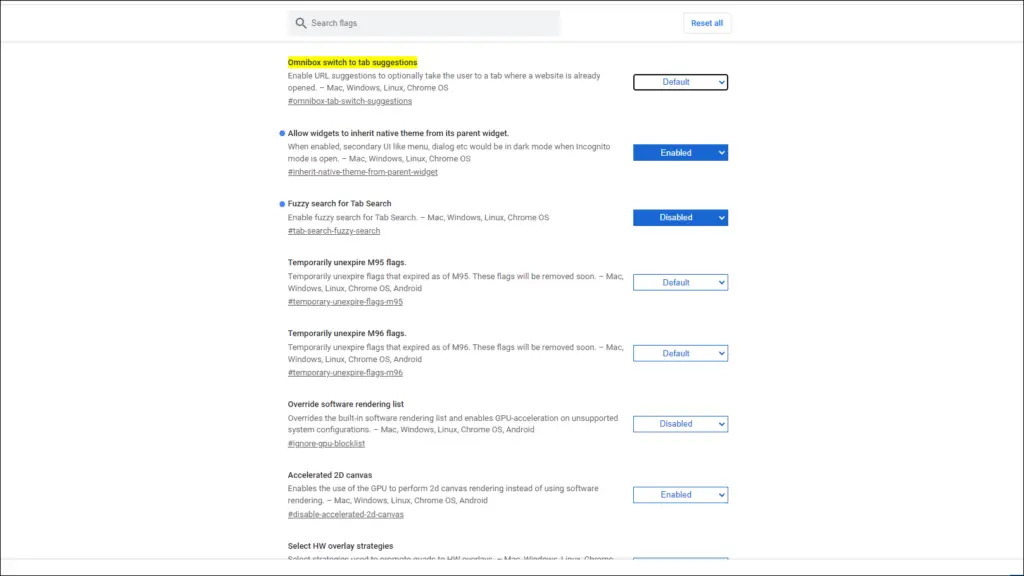1024x576 pixels.
Task: Follow the #temporary-unexpire-flags-m95 link
Action: (x=345, y=302)
